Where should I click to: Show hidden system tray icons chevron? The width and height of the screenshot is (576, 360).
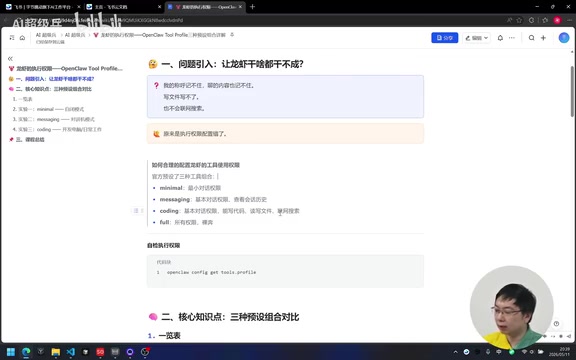(456, 352)
